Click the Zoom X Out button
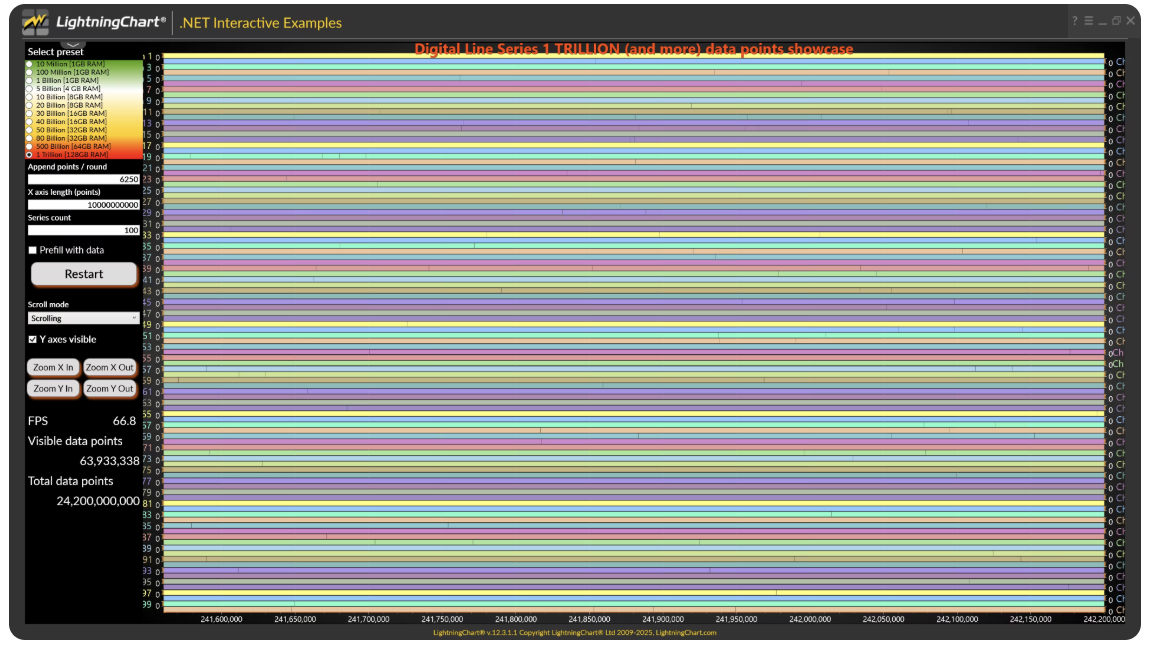 109,367
